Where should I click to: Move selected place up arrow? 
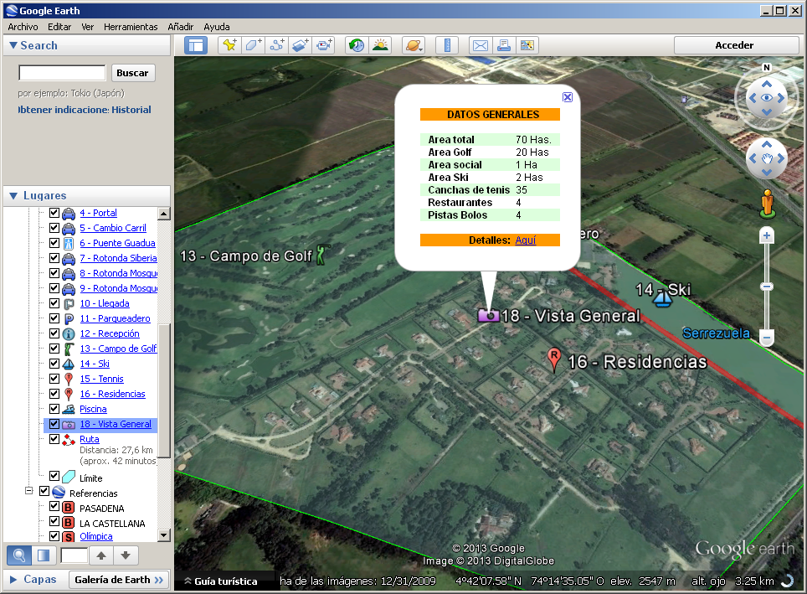point(101,555)
